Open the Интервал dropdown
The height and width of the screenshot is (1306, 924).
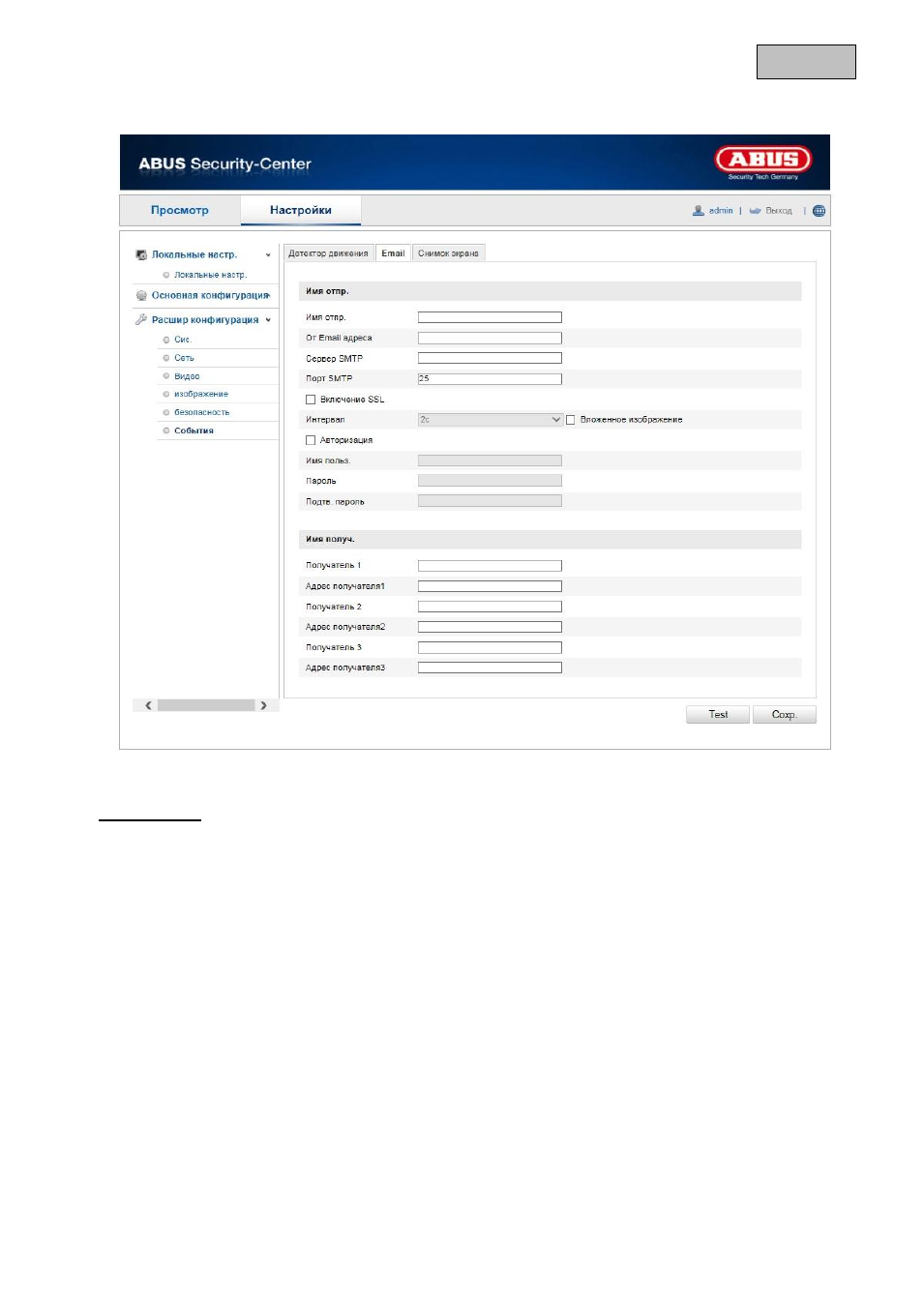pos(490,420)
